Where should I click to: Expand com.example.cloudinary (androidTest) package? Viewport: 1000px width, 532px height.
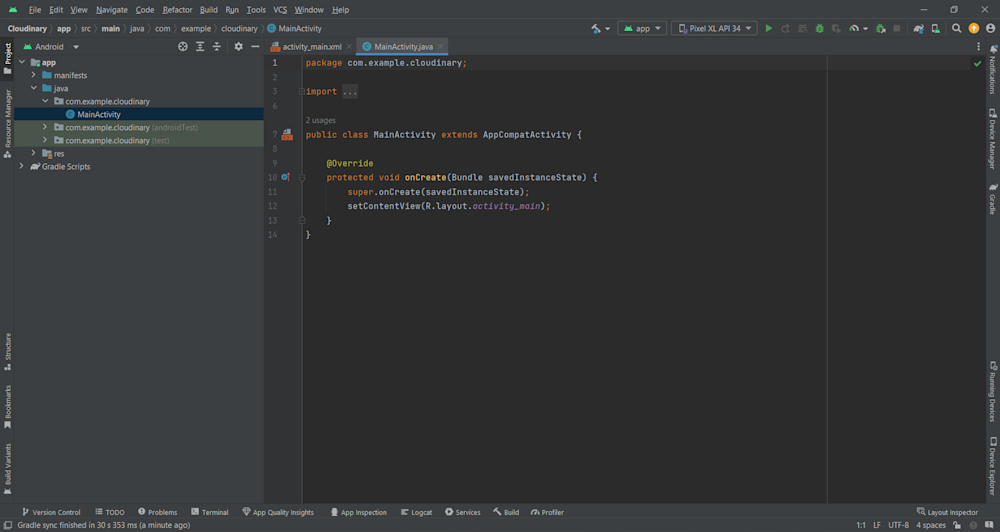(x=45, y=127)
